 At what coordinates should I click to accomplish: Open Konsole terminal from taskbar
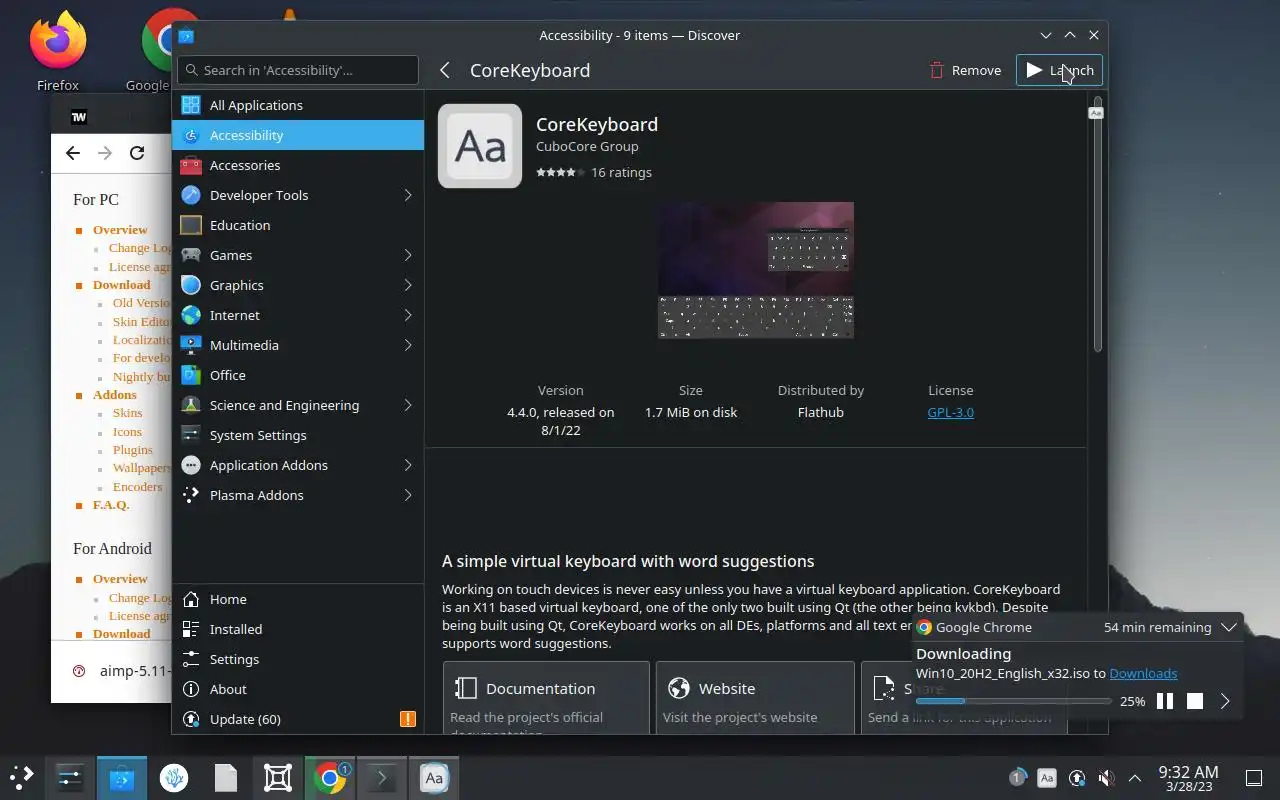pyautogui.click(x=382, y=777)
